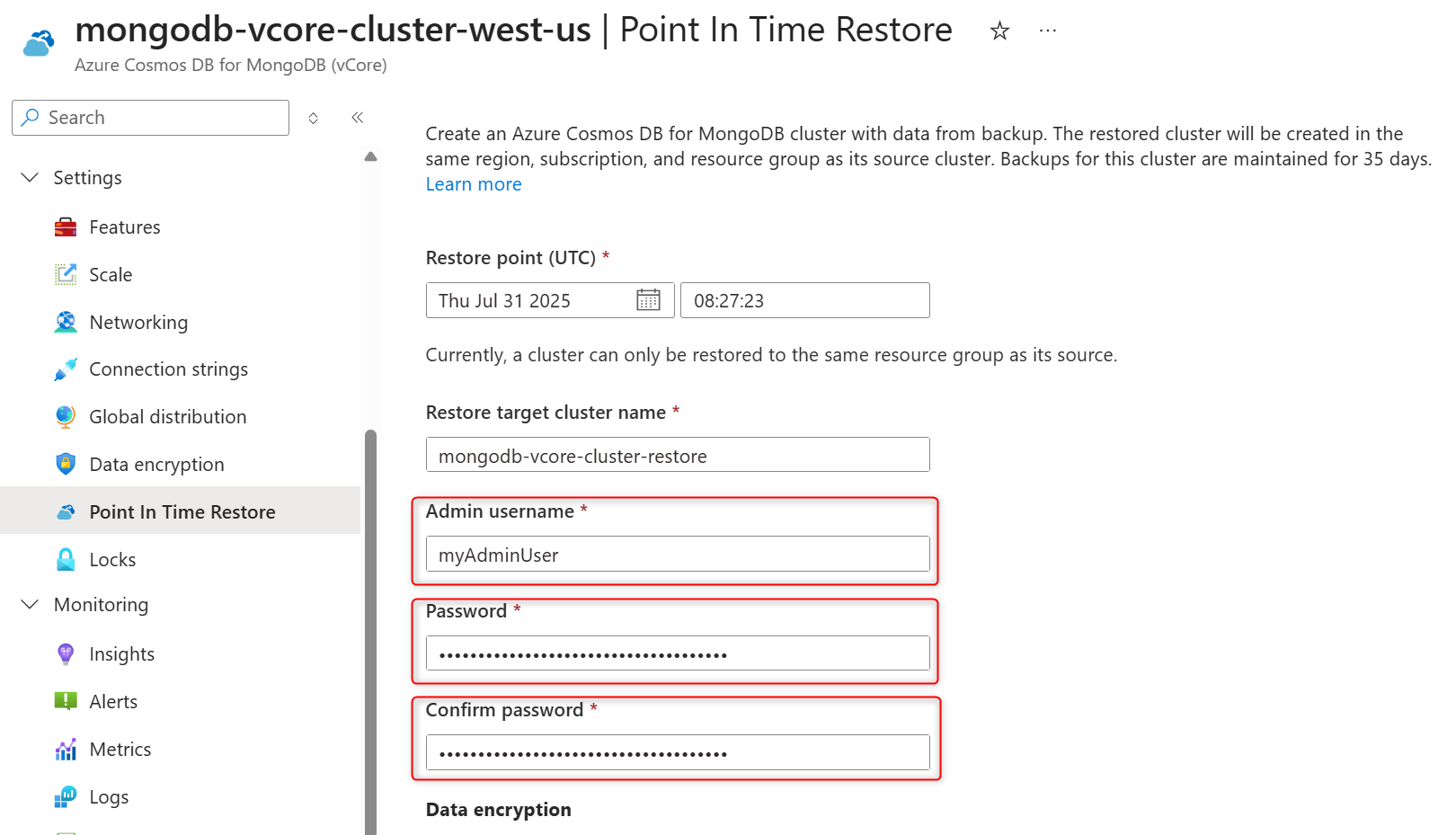1456x835 pixels.
Task: Open the Insights lightbulb icon
Action: [x=66, y=654]
